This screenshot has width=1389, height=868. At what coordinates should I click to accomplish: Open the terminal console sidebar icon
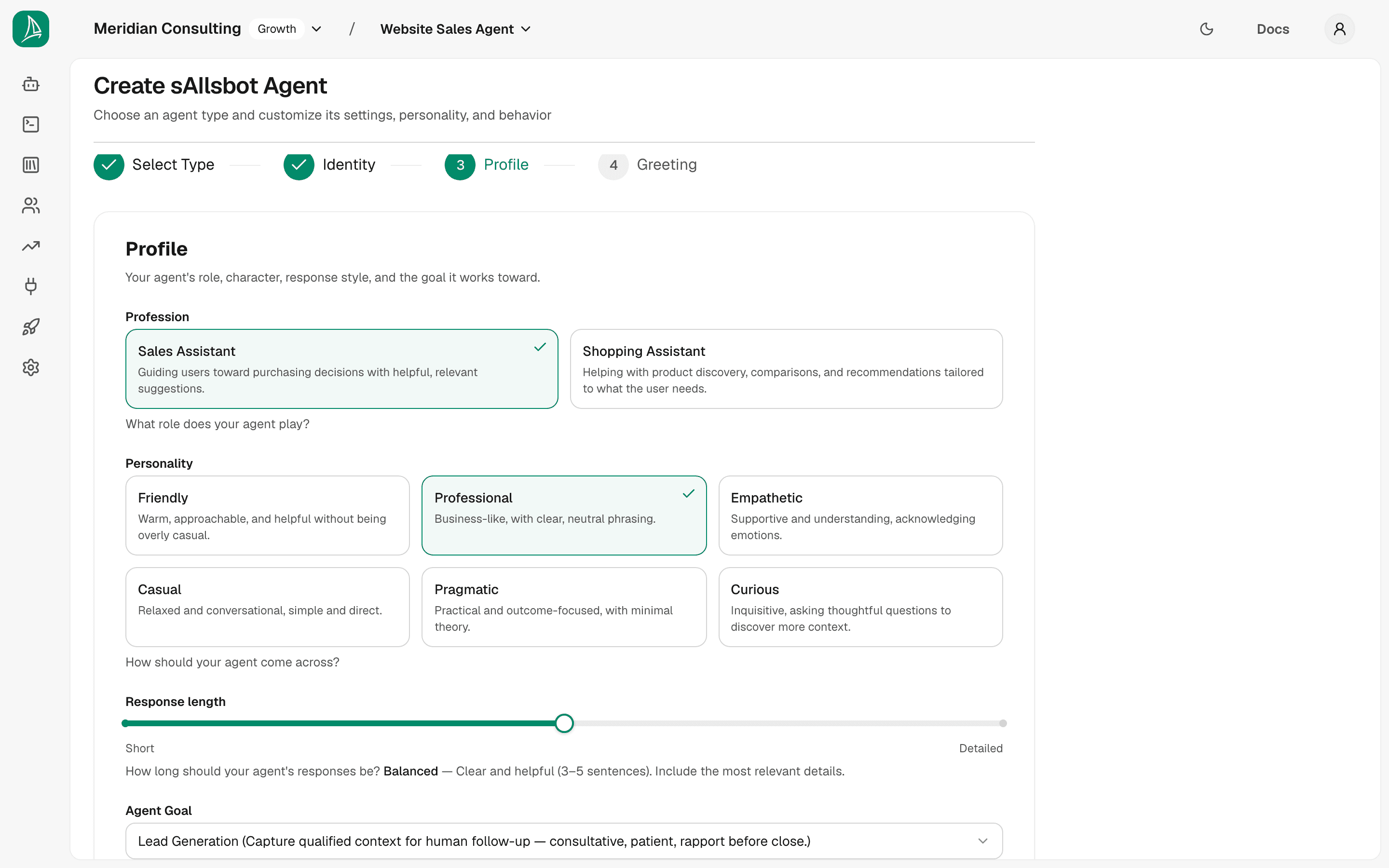pyautogui.click(x=31, y=124)
